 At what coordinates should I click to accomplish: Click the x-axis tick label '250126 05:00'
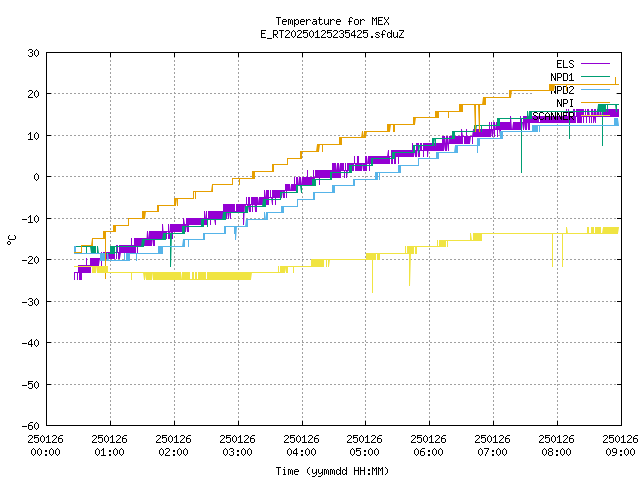364,445
